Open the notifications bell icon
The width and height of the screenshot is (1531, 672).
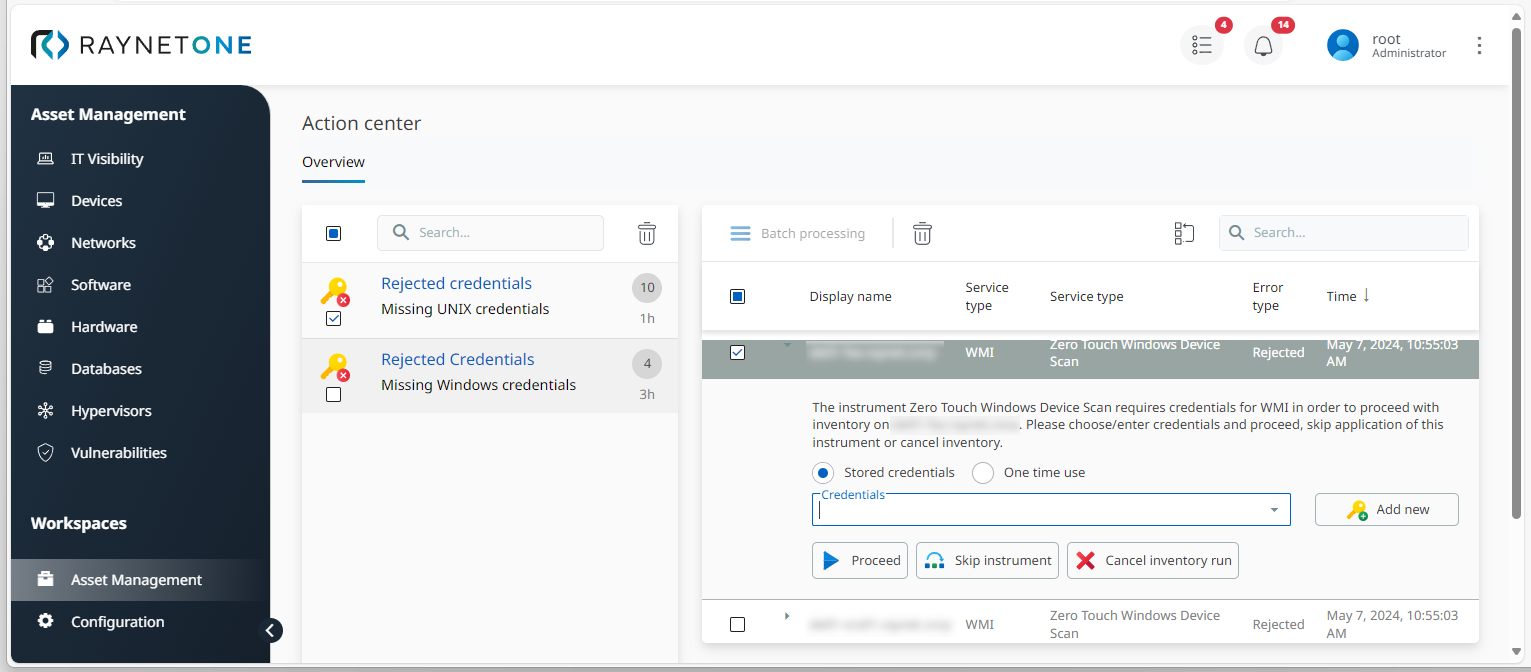coord(1263,45)
